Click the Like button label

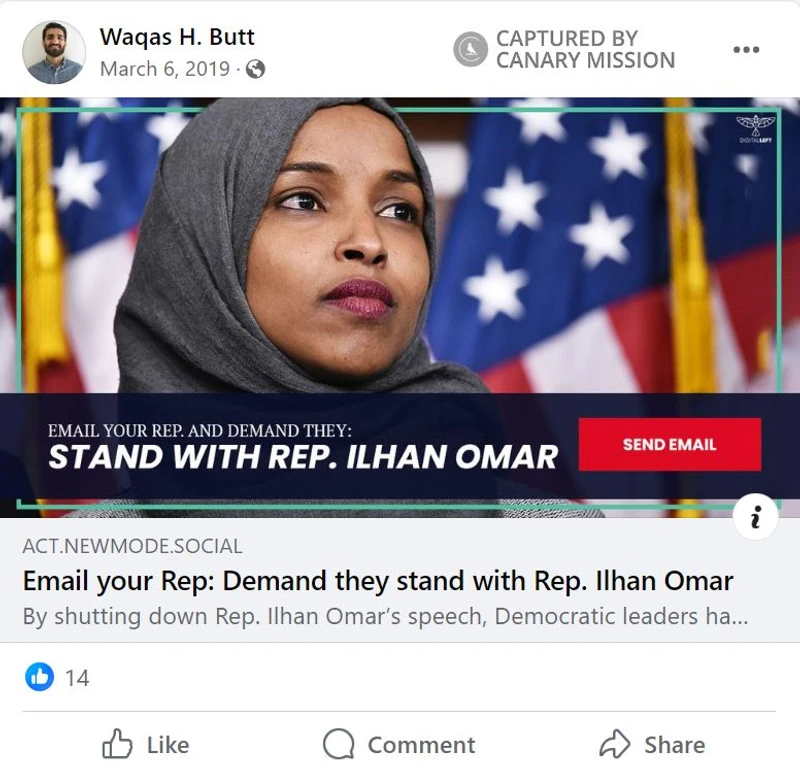click(x=168, y=745)
